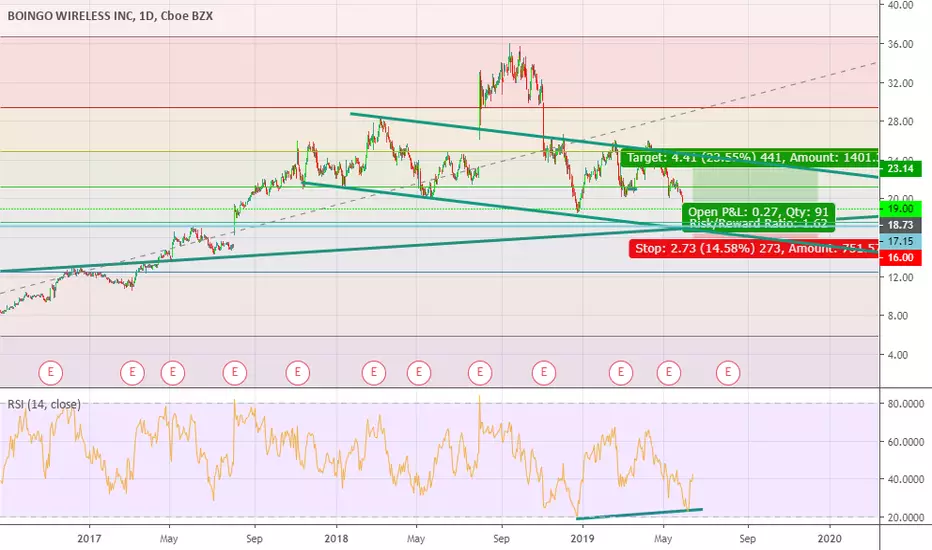Click the green 19.00 price tag
This screenshot has height=550, width=932.
(x=900, y=209)
